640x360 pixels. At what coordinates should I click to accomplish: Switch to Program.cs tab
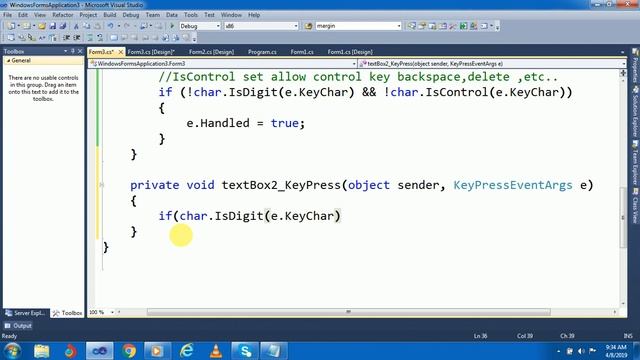pyautogui.click(x=262, y=52)
